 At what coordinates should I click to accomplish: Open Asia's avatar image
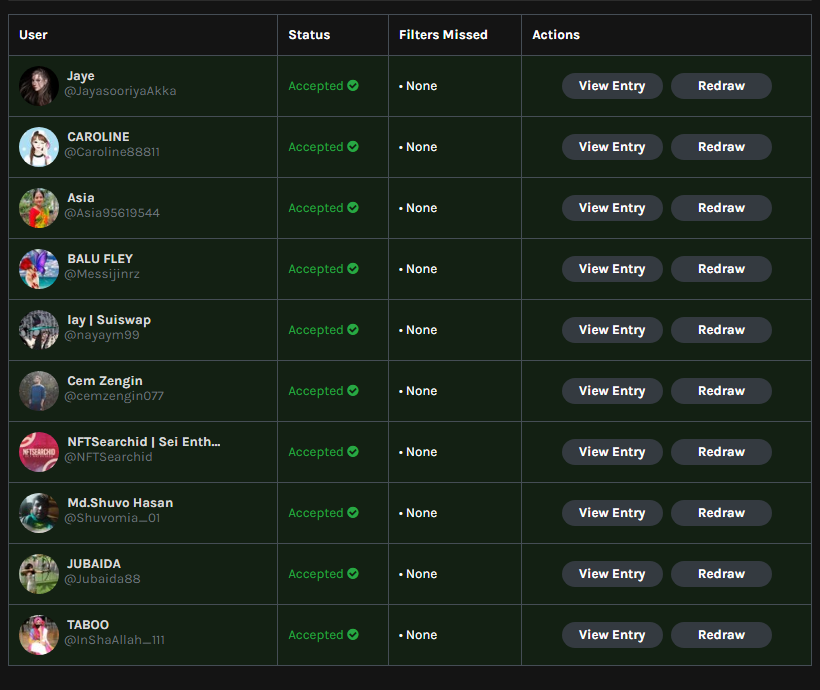pos(39,208)
